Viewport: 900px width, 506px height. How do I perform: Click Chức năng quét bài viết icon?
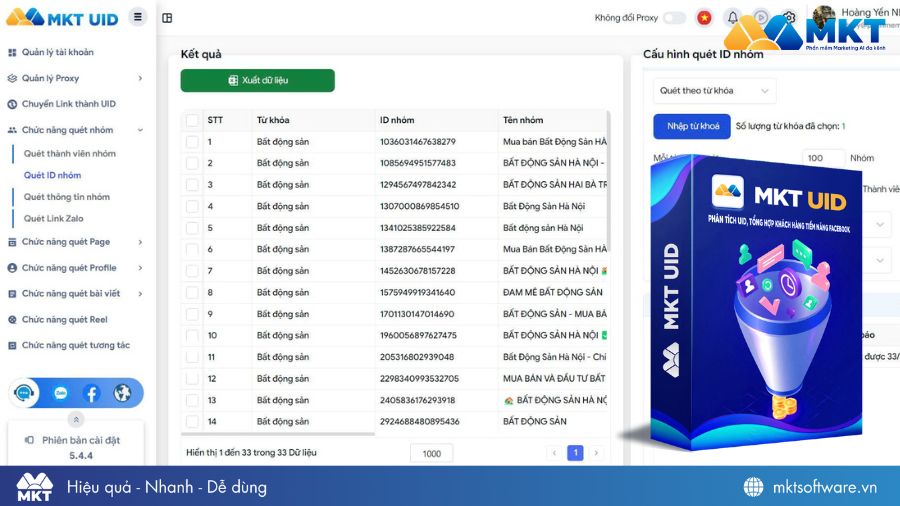coord(12,294)
